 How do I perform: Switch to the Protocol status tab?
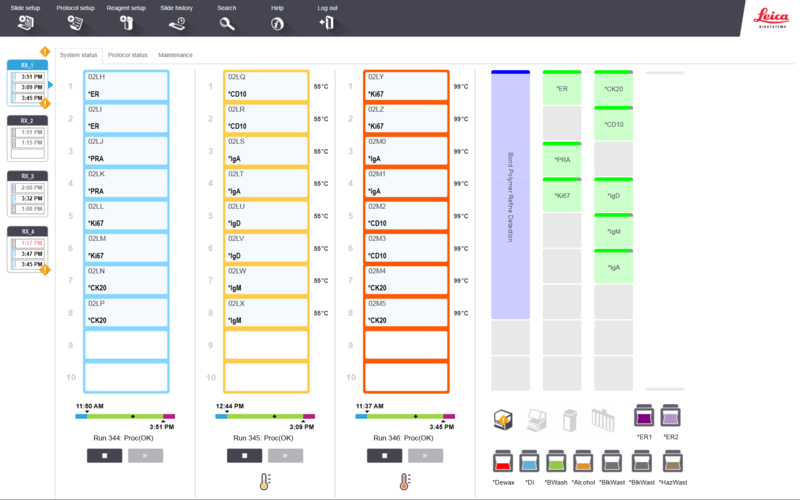[x=128, y=55]
